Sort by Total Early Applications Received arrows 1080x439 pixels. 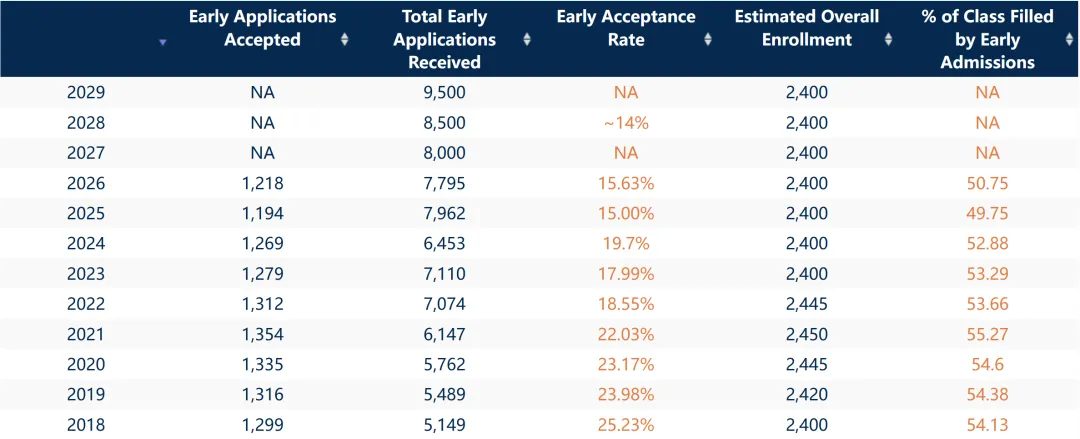click(527, 40)
